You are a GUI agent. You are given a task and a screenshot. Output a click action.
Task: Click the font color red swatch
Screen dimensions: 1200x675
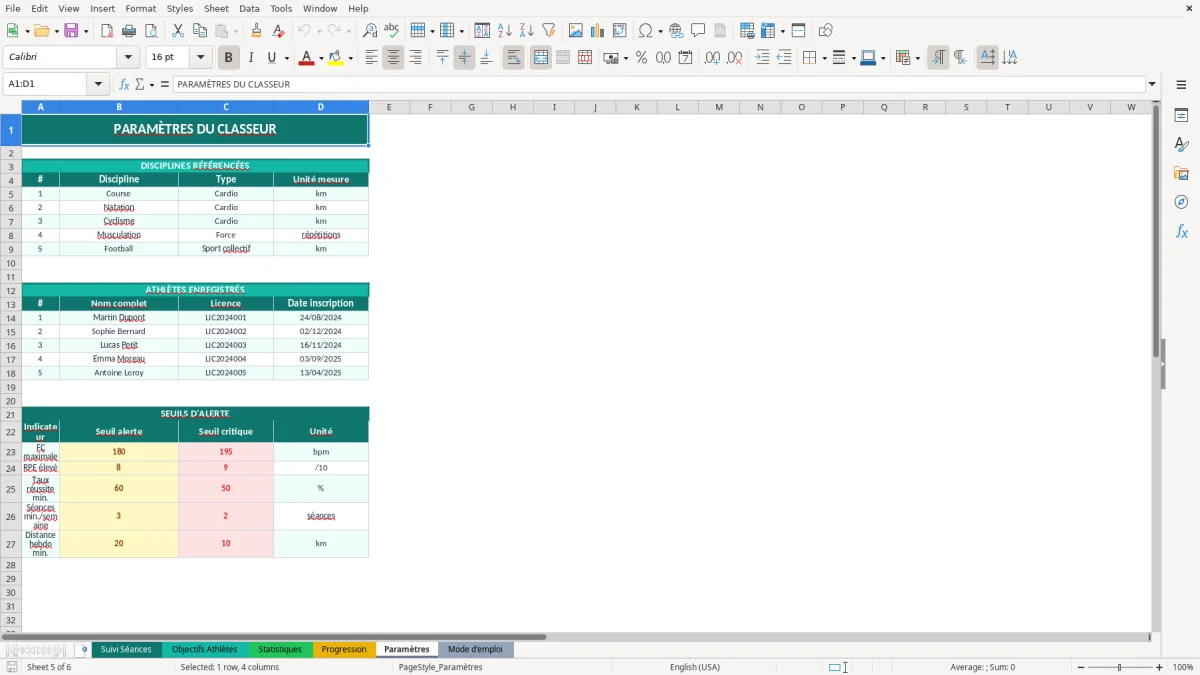306,58
